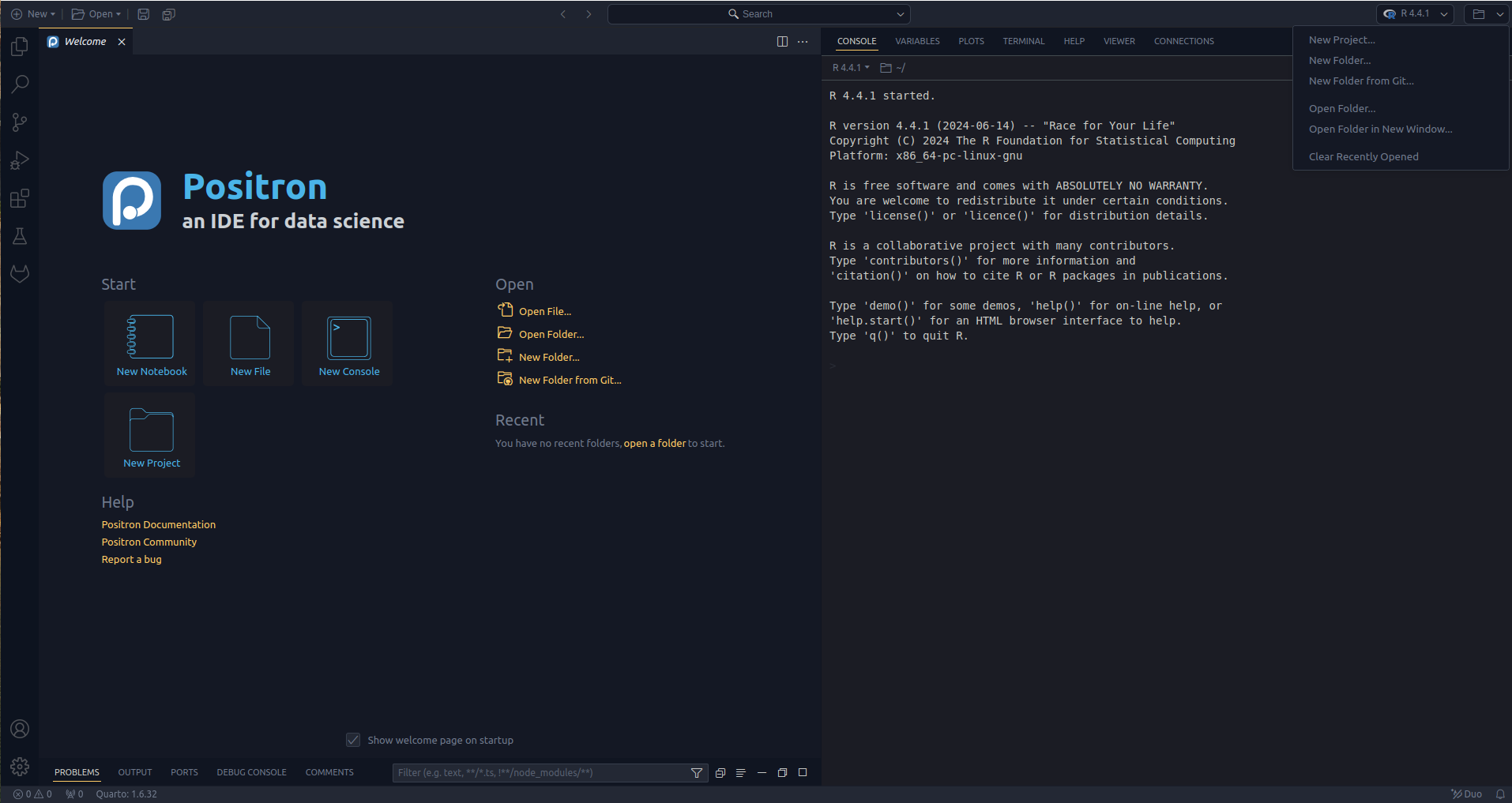Switch to the Viewer tab
Screen dimensions: 1512x803
point(1119,41)
